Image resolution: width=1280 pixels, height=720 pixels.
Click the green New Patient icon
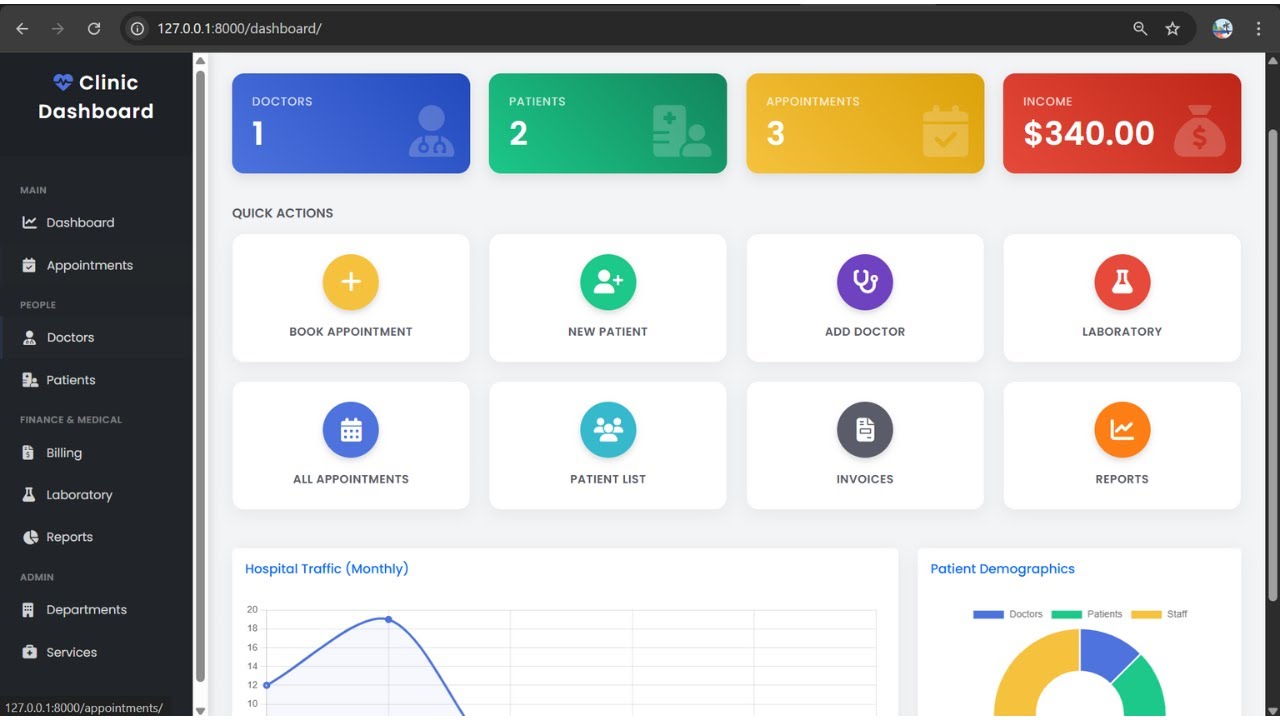[608, 282]
